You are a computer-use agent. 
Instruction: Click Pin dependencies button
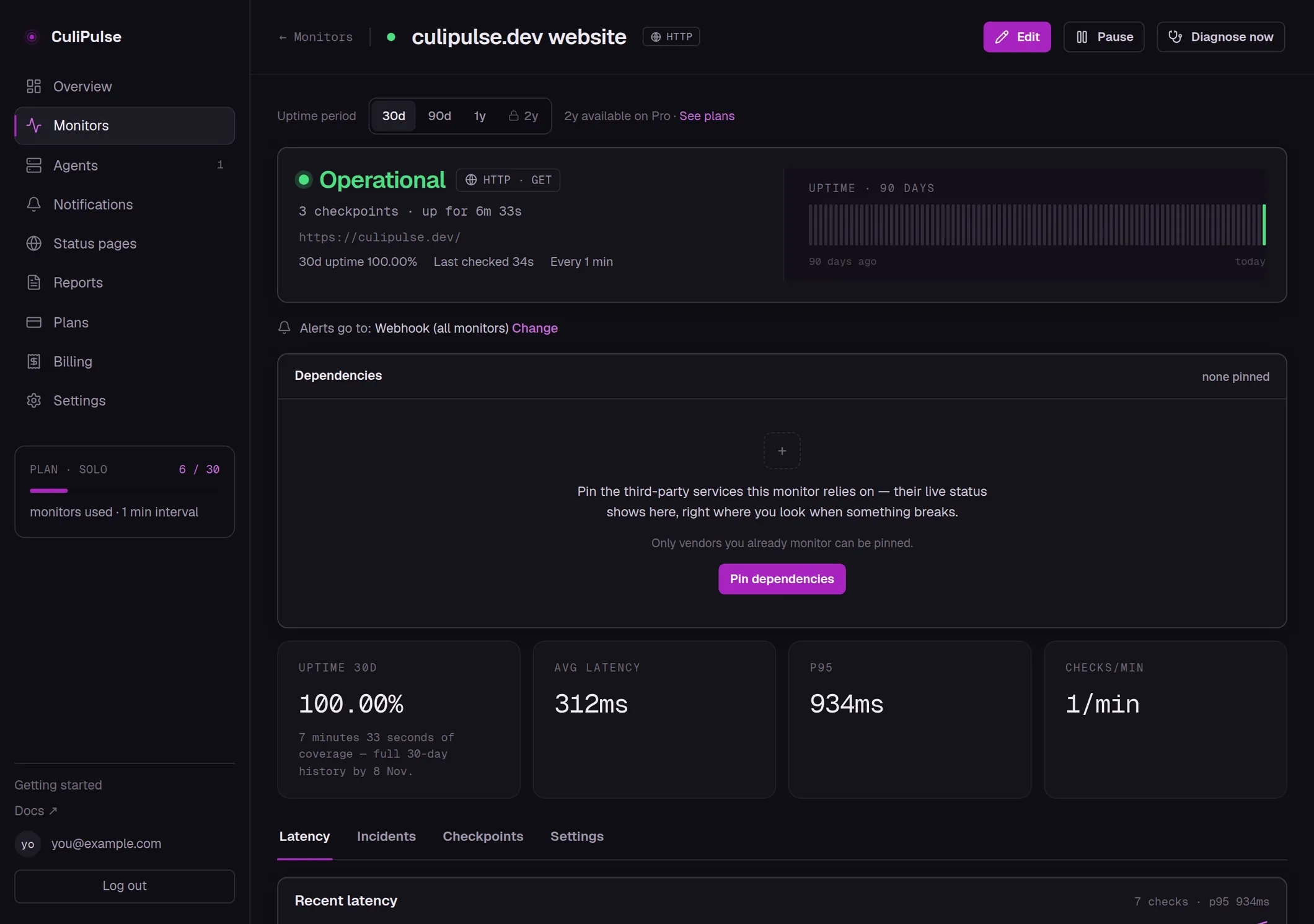(x=782, y=579)
